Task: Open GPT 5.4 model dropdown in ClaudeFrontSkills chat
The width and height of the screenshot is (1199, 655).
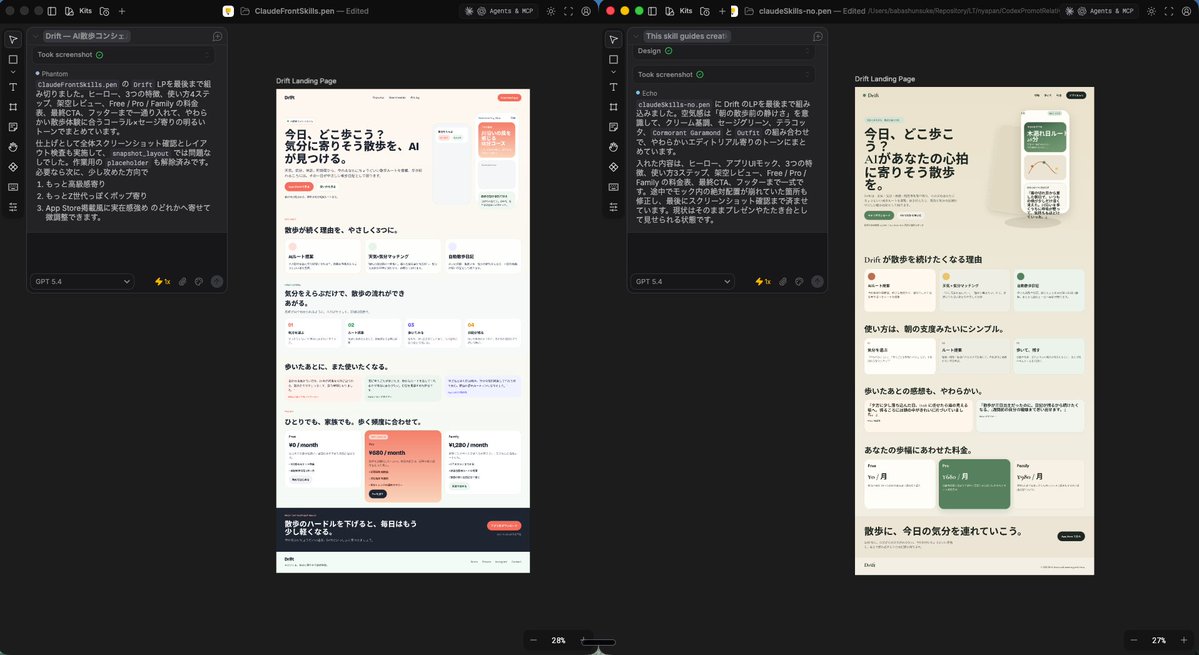Action: [x=82, y=281]
